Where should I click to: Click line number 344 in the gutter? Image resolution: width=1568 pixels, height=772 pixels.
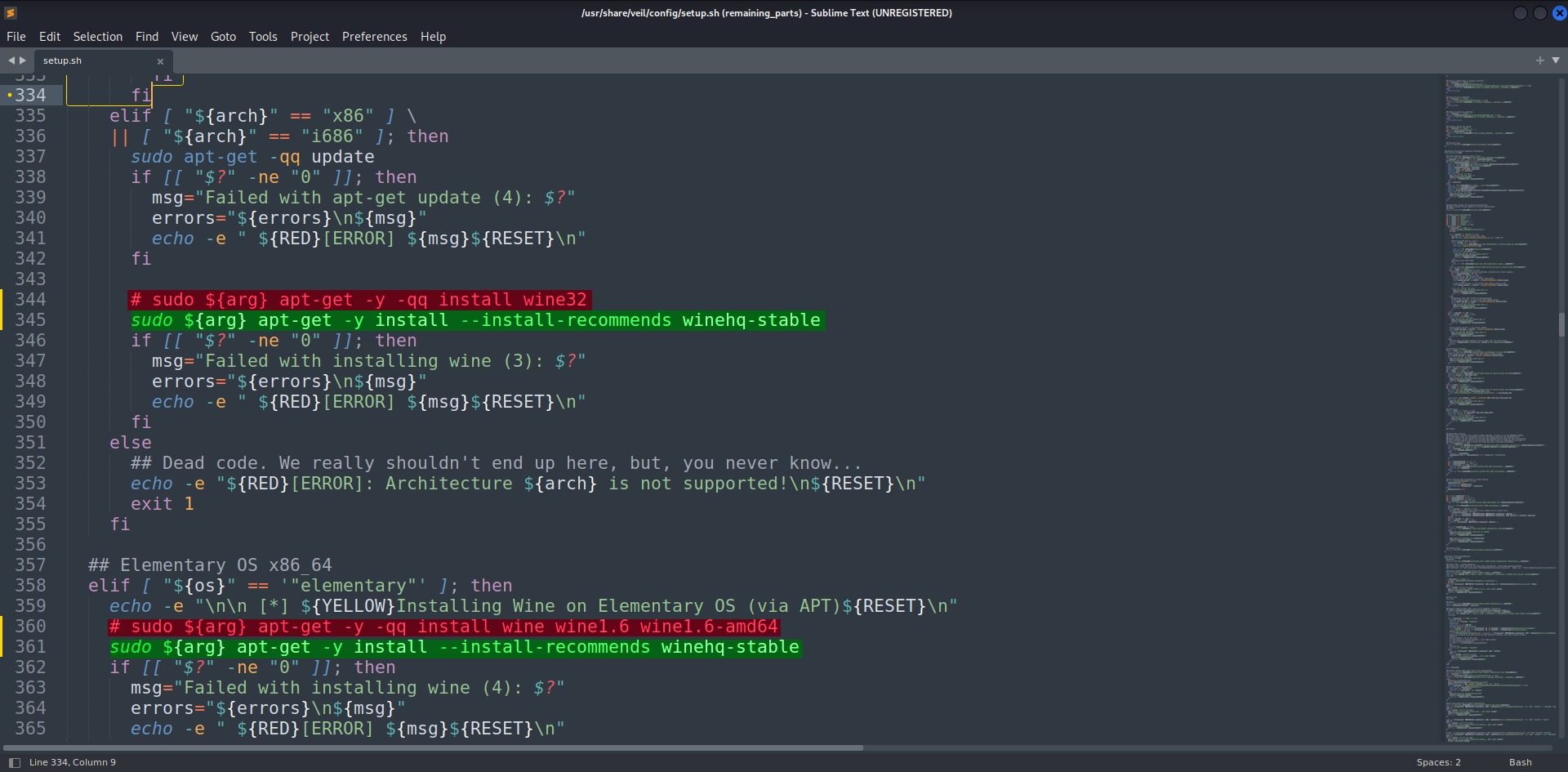[x=30, y=299]
